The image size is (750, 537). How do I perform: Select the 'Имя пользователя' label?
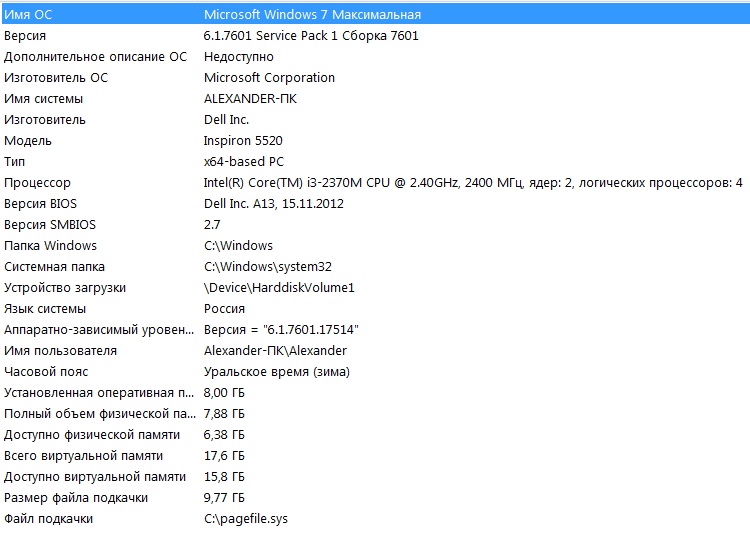[60, 351]
